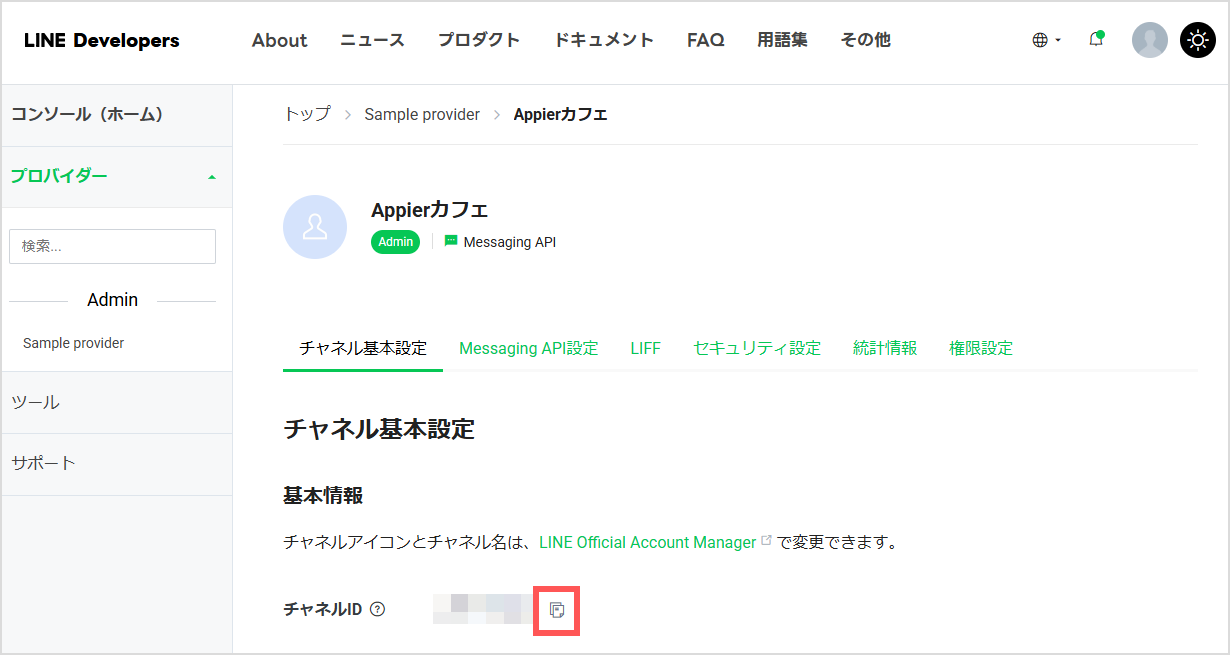Open the その他 menu
Viewport: 1230px width, 655px height.
pyautogui.click(x=865, y=40)
